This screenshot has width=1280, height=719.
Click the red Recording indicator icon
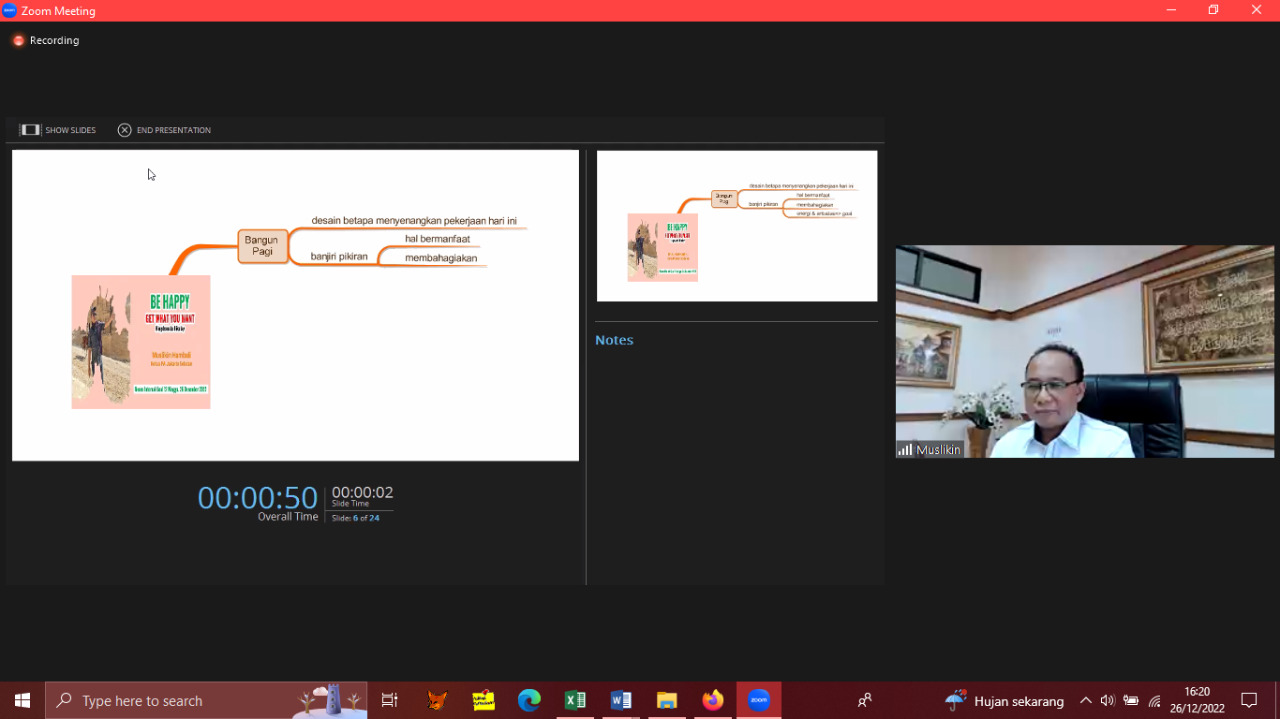tap(18, 41)
